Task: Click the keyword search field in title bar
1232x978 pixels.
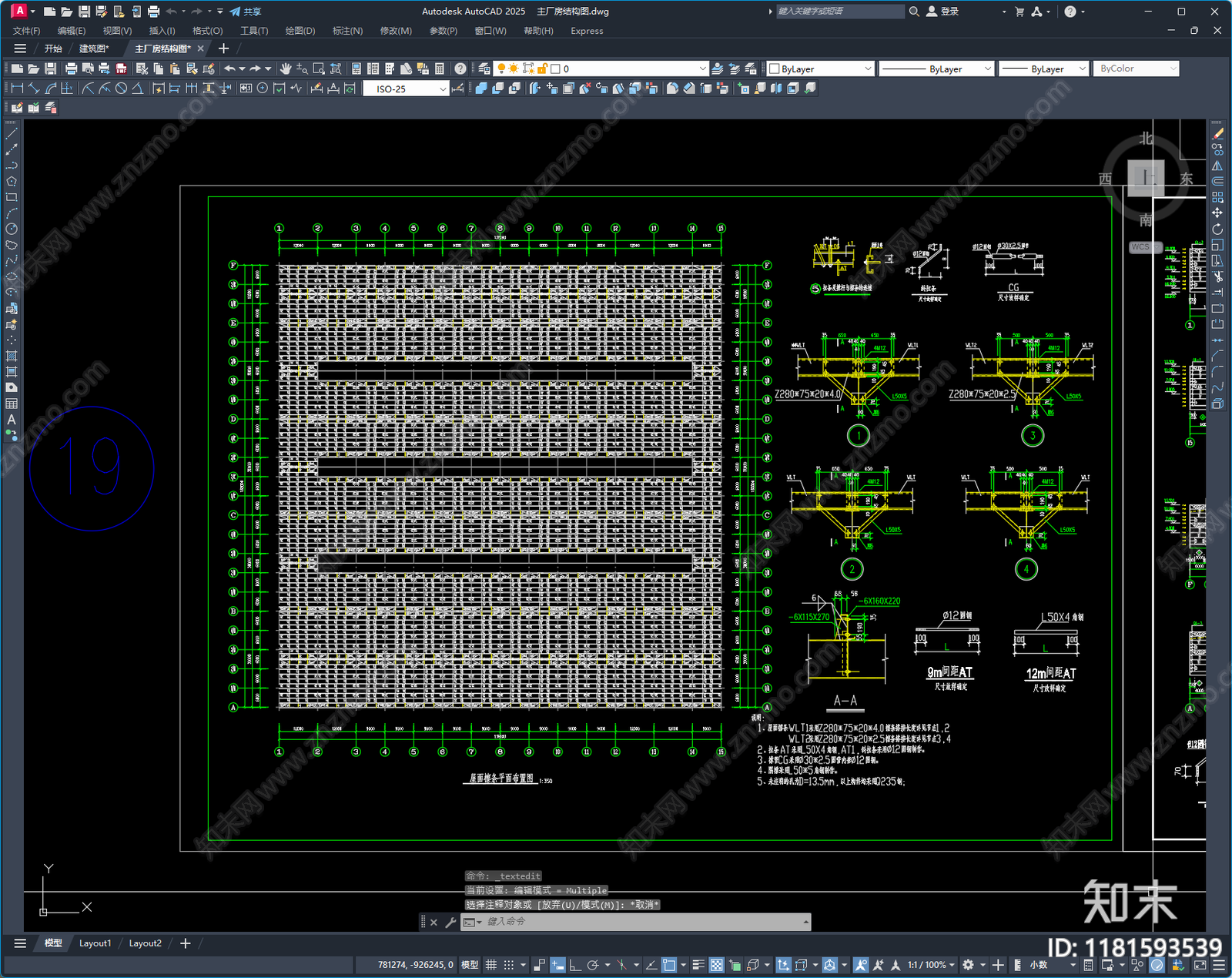Action: pyautogui.click(x=840, y=12)
